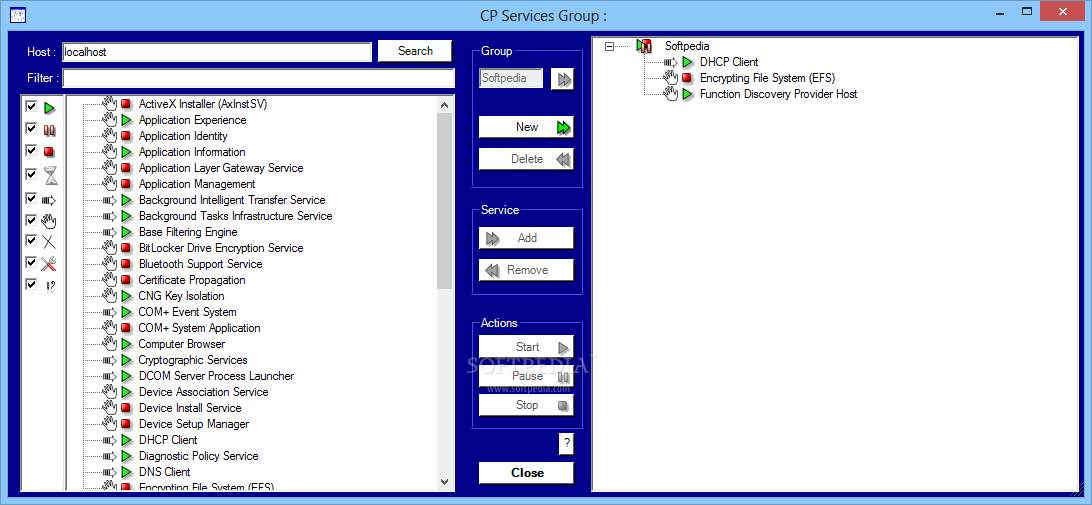Image resolution: width=1092 pixels, height=505 pixels.
Task: Click the green running icon of DNS Client
Action: click(x=126, y=472)
